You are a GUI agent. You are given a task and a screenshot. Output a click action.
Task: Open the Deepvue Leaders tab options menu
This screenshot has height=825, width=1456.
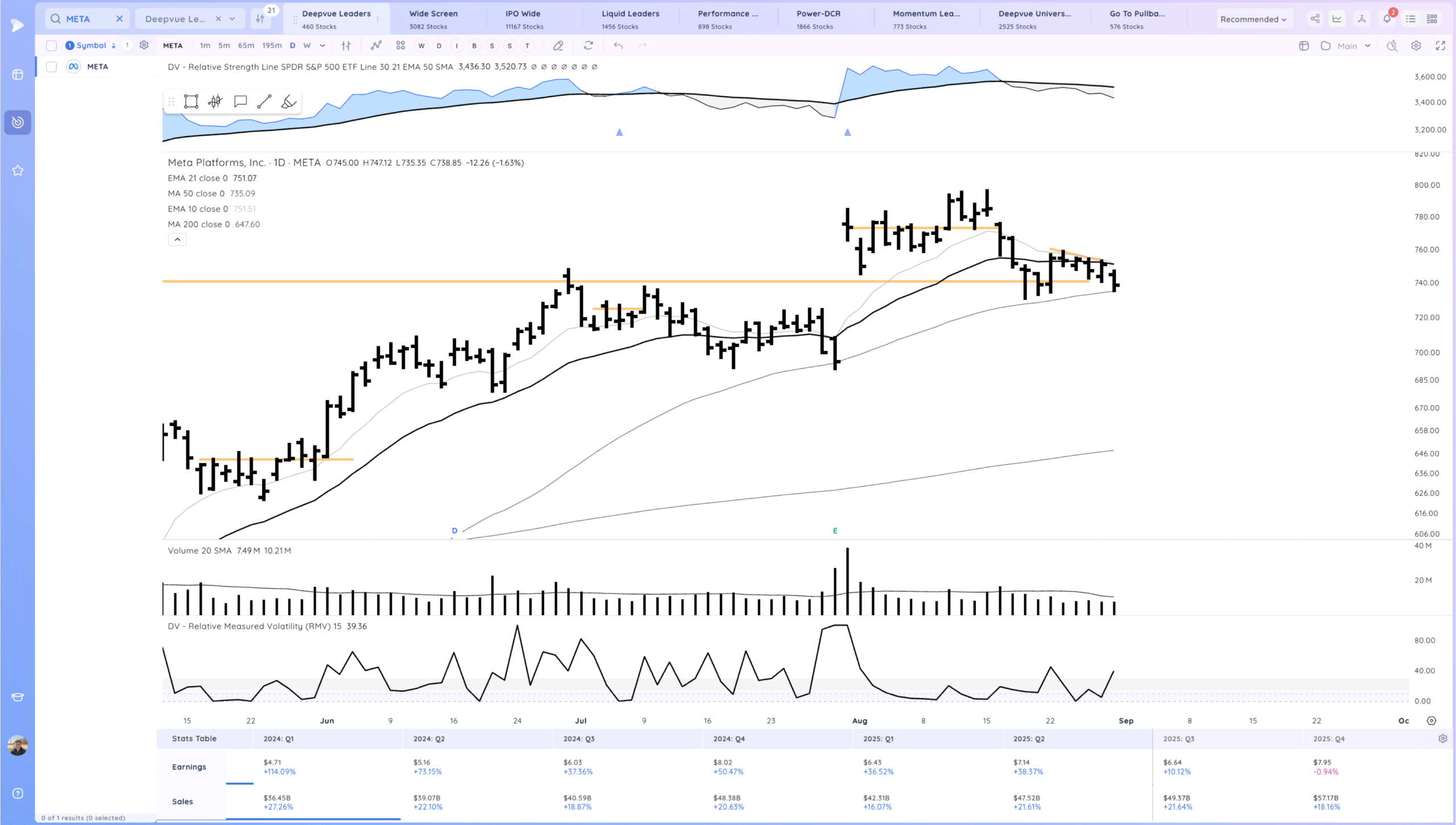click(378, 19)
